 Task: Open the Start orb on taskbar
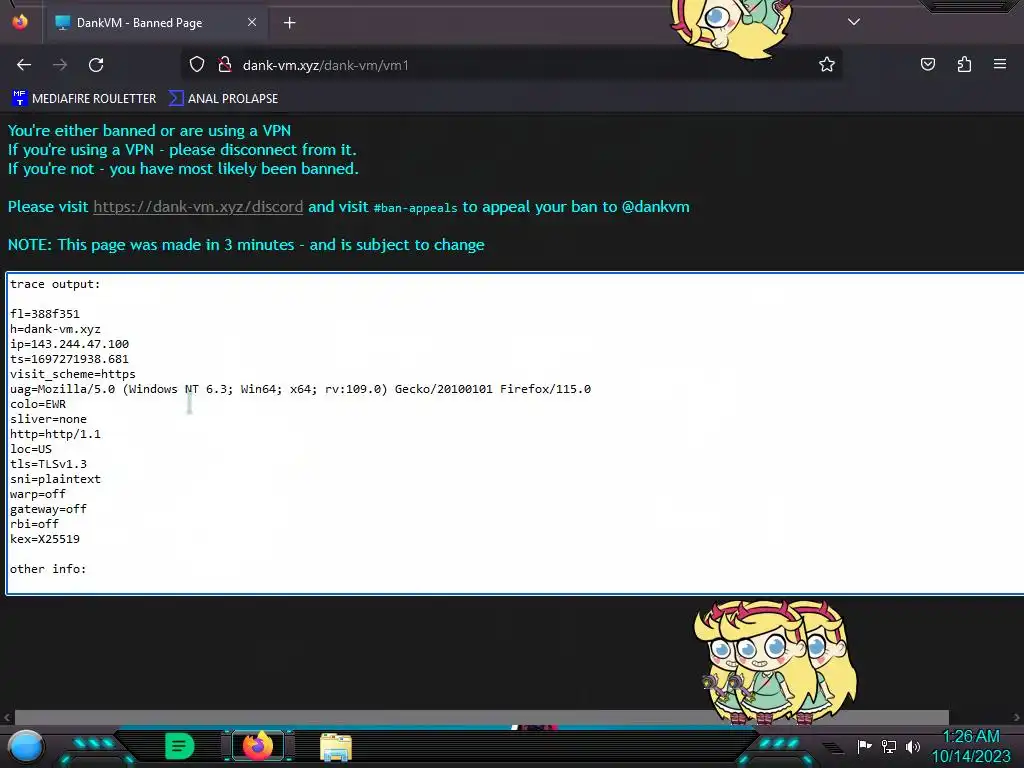(26, 746)
